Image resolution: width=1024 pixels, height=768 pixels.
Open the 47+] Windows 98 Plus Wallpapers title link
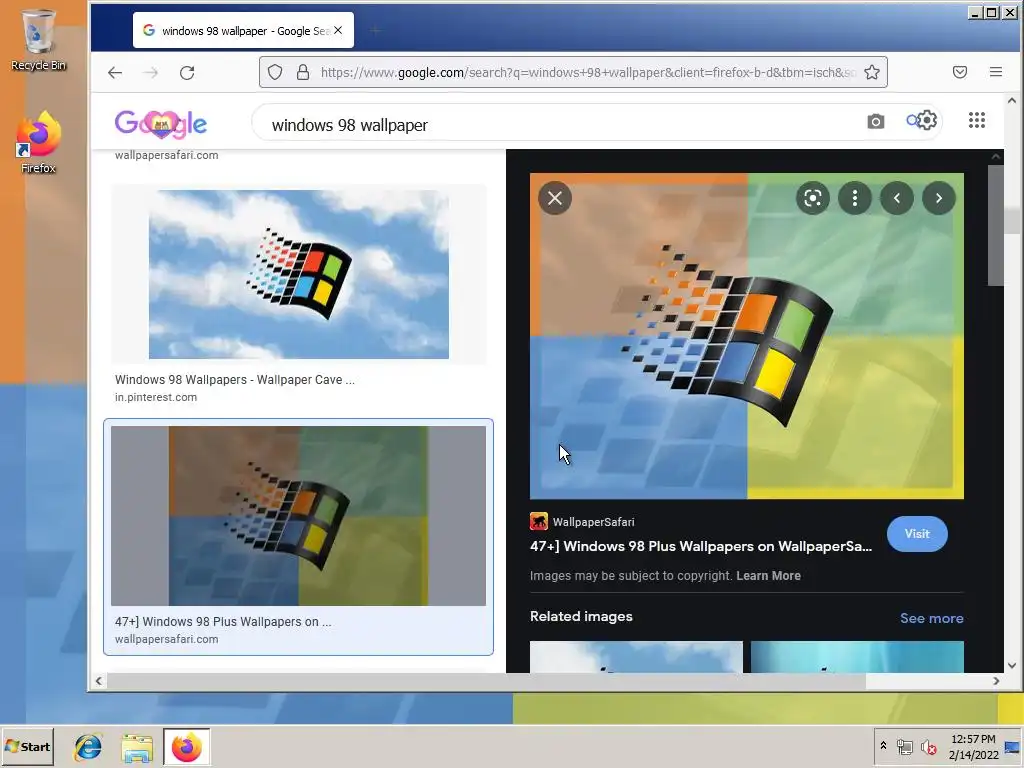701,546
